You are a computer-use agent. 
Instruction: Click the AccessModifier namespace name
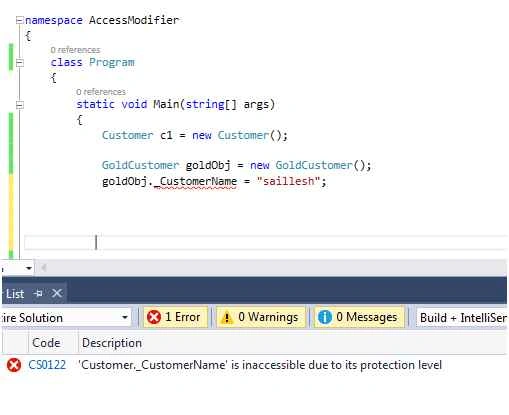tap(134, 20)
